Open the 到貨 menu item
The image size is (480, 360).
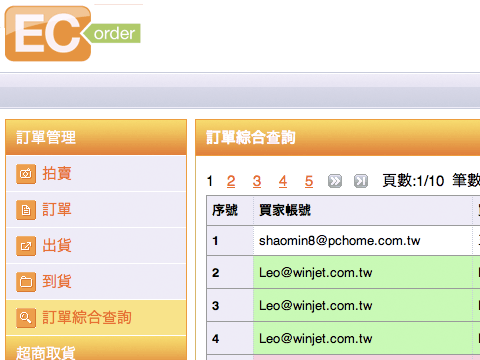96,282
